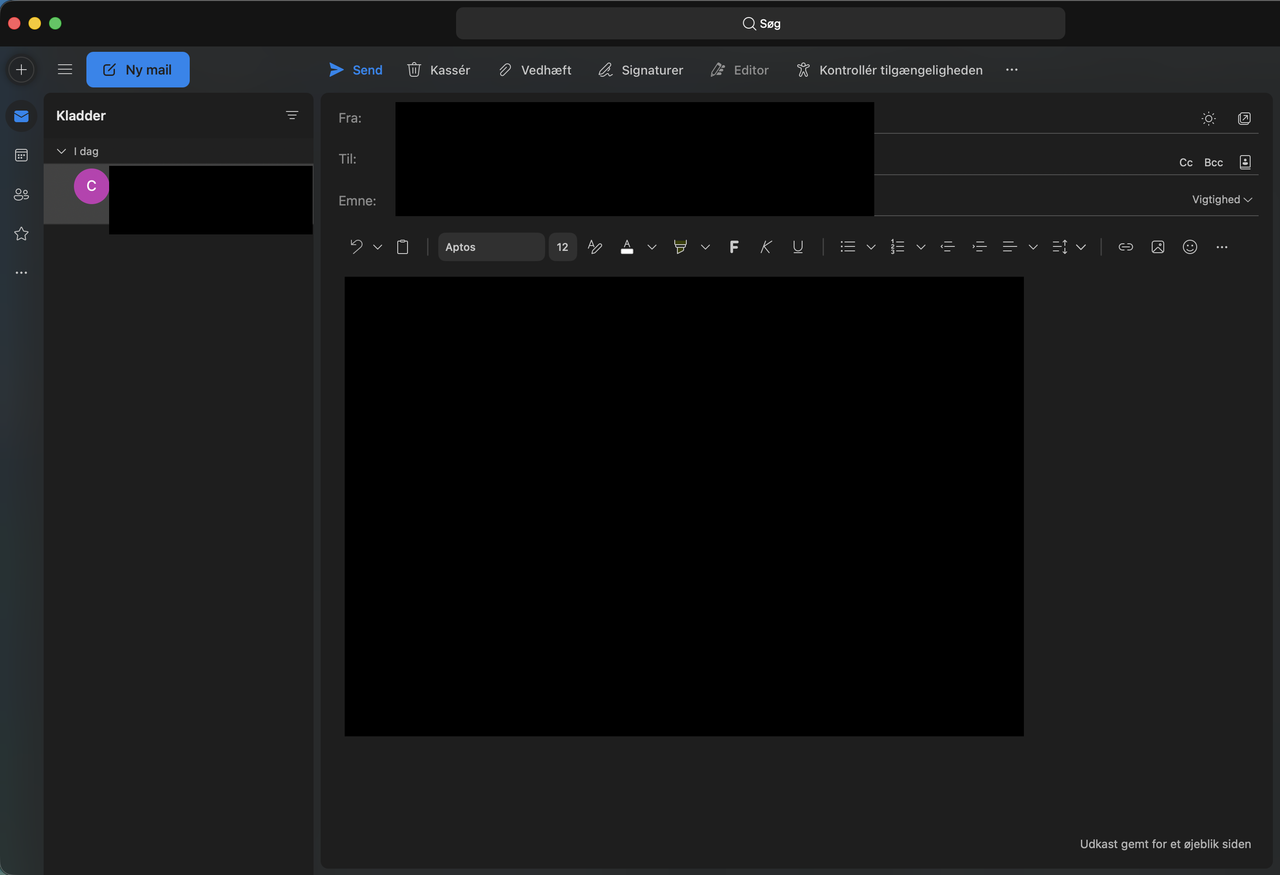1280x875 pixels.
Task: Toggle the sun light/dark background switch
Action: [1209, 118]
